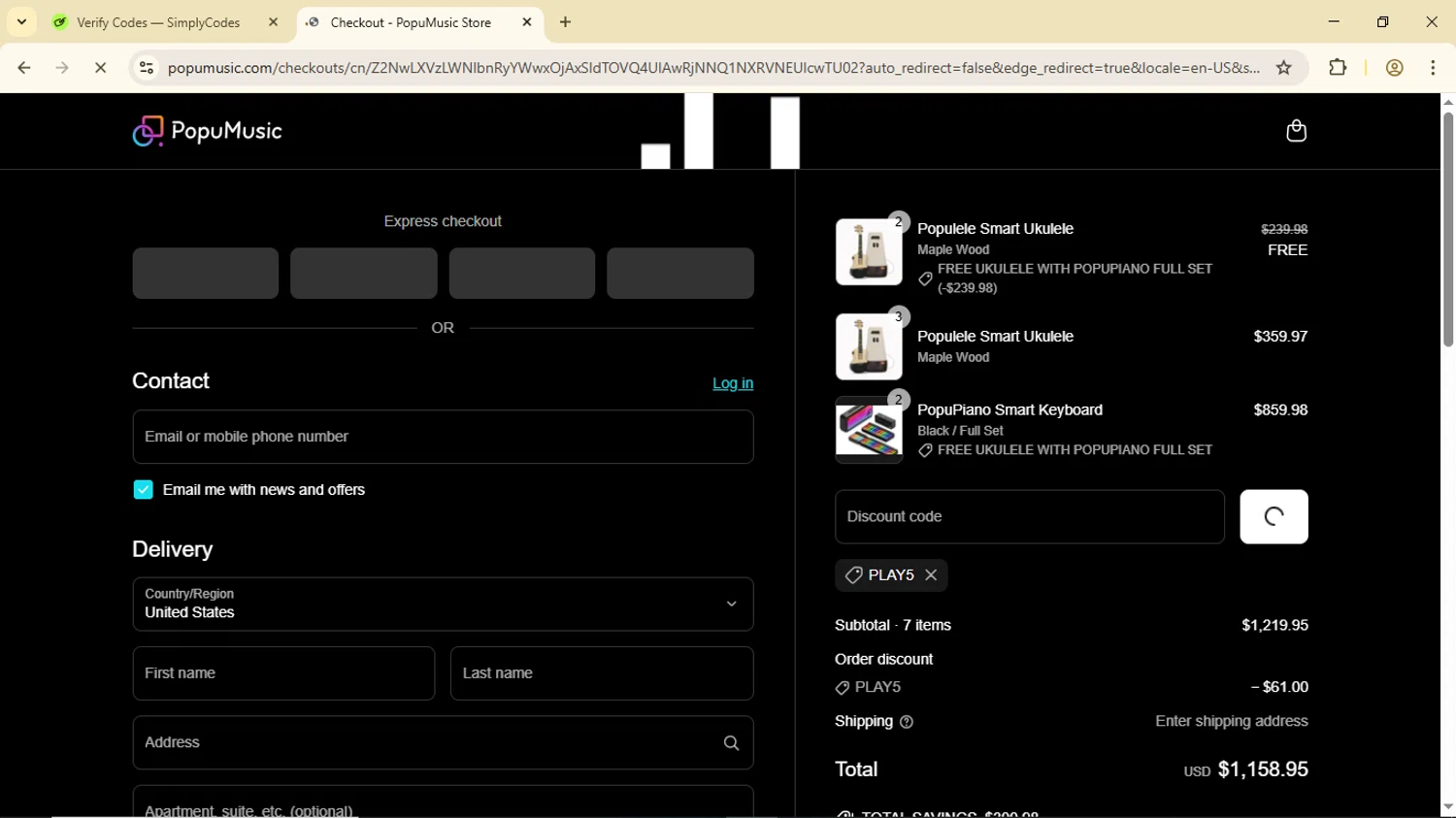Open Chrome three-dot menu
Image resolution: width=1456 pixels, height=818 pixels.
(1433, 68)
